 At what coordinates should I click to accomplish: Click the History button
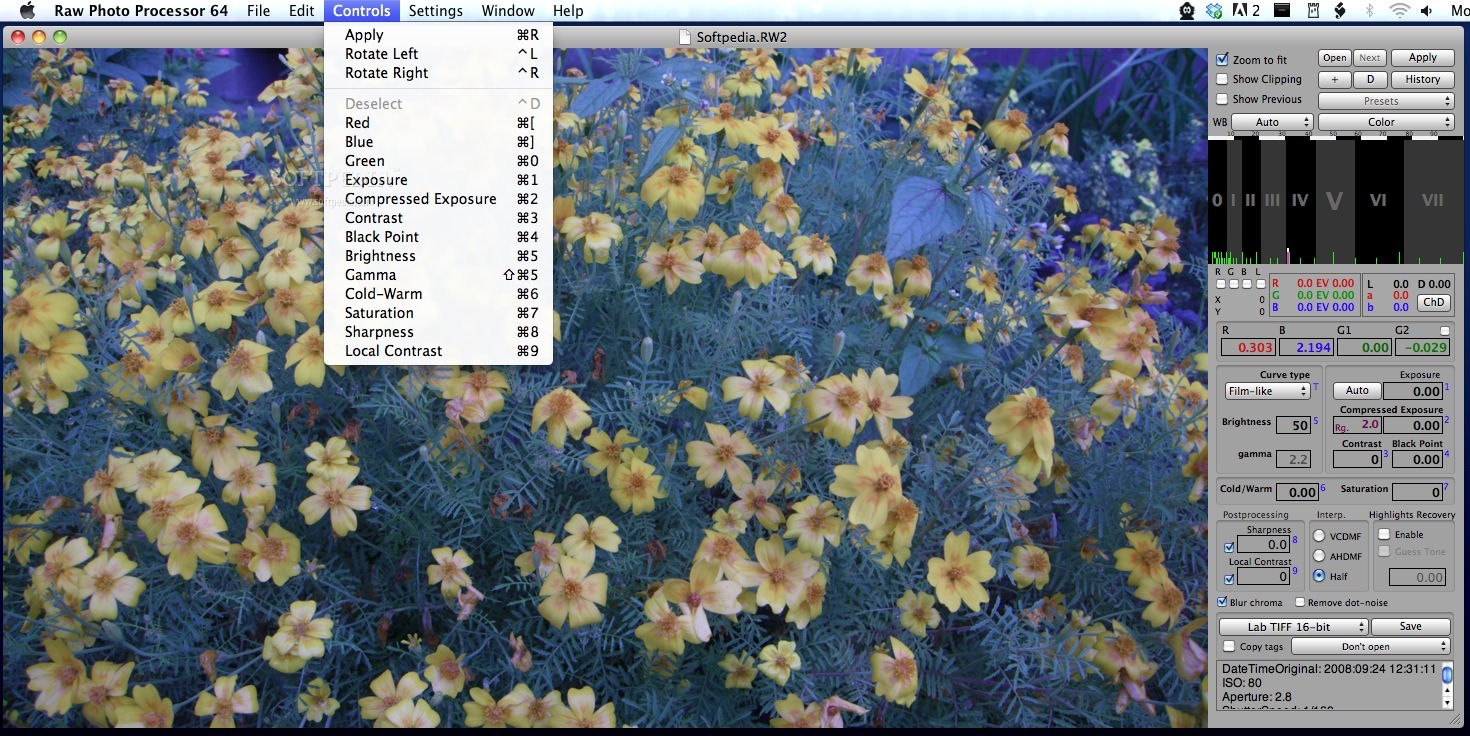click(x=1422, y=80)
